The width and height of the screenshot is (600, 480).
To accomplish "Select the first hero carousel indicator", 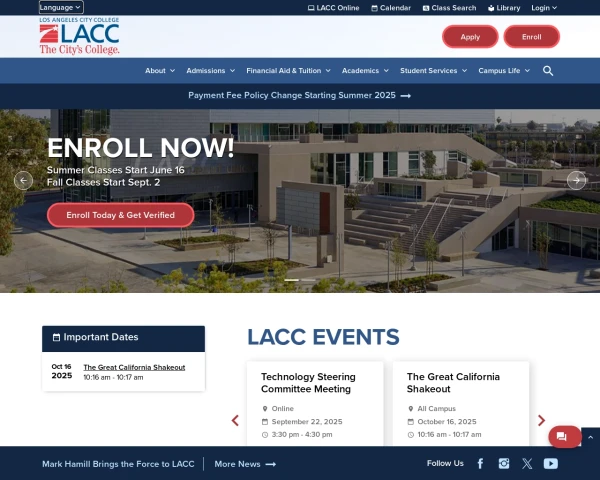I will pos(292,280).
